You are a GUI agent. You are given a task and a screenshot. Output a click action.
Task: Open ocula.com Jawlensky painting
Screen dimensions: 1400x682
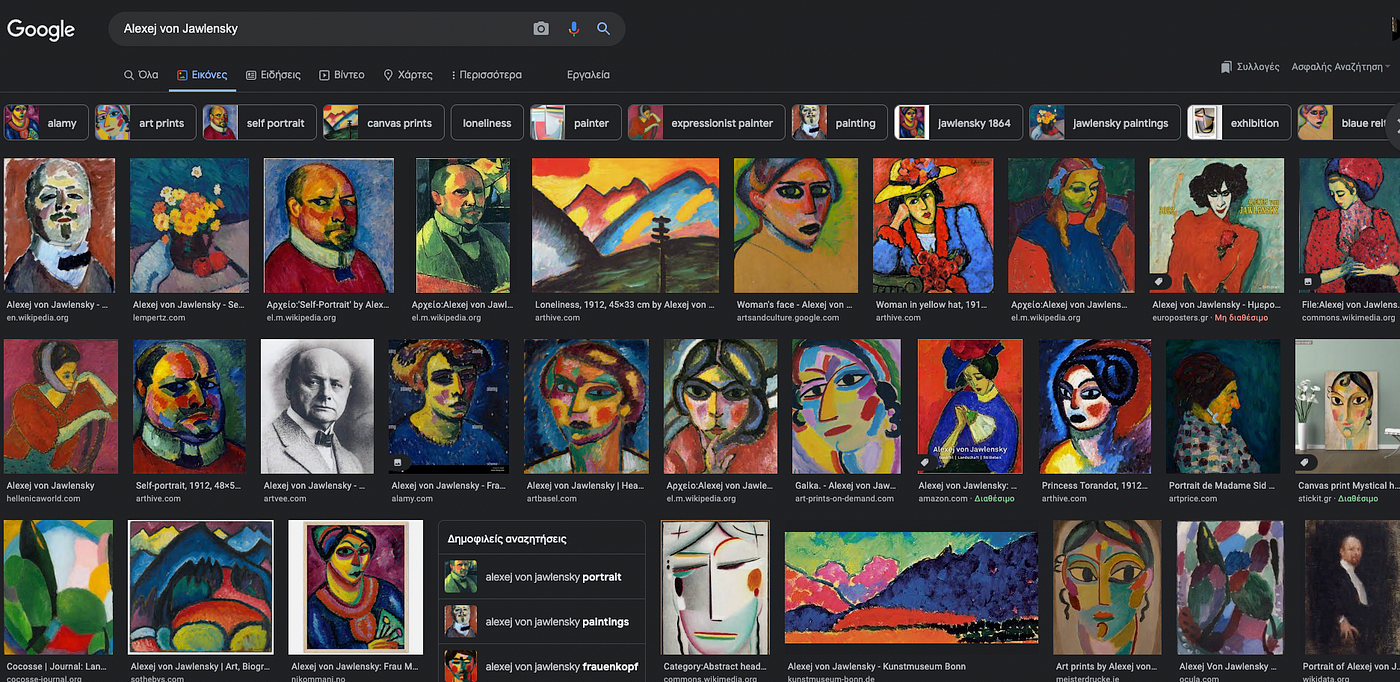coord(1230,587)
